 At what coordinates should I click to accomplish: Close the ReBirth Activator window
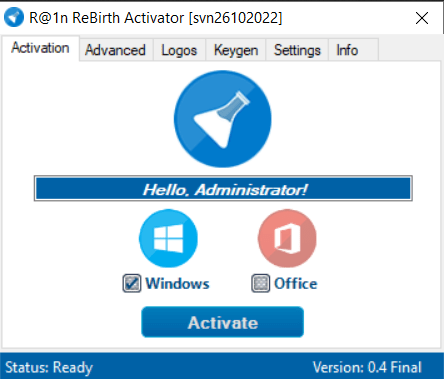422,18
